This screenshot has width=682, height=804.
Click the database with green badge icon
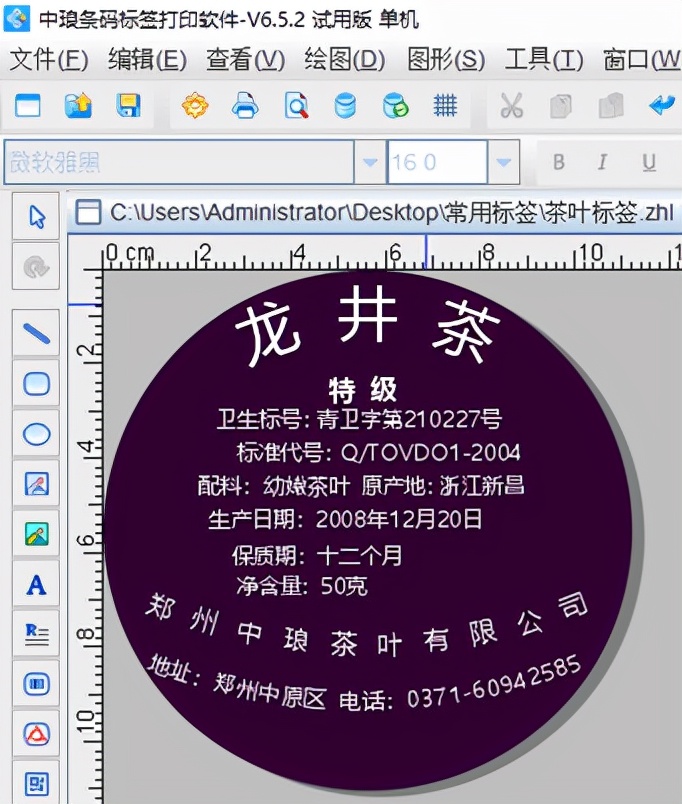coord(395,106)
